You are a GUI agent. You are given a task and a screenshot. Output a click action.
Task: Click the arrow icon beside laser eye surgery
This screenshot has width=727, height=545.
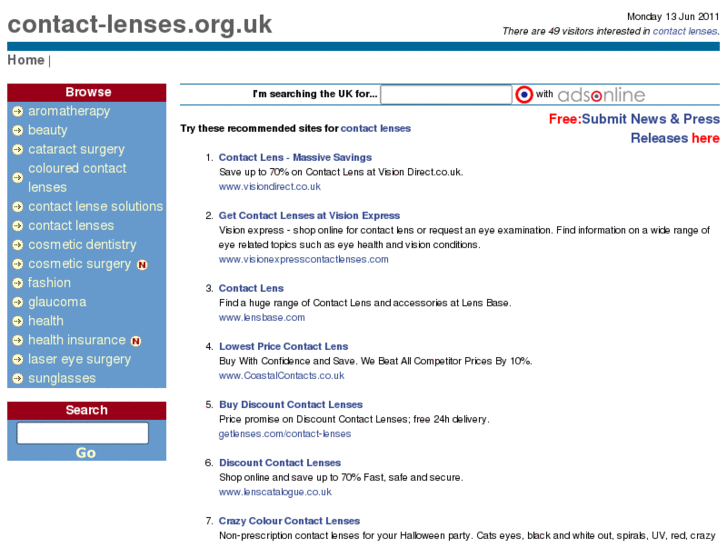point(18,359)
